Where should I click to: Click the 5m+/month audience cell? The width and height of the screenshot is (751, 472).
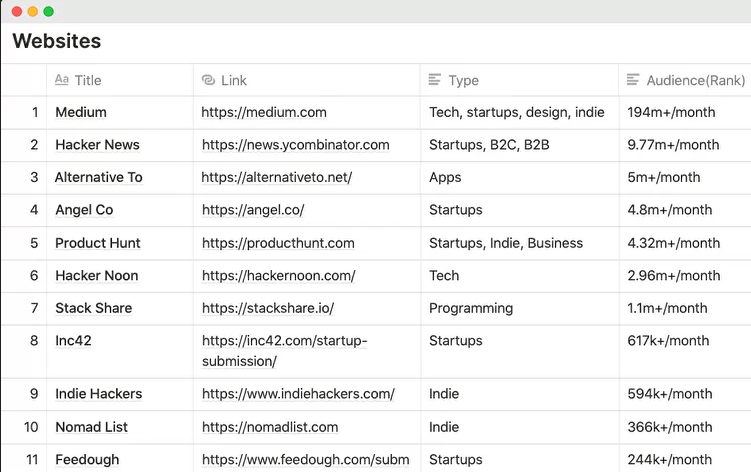click(x=664, y=177)
